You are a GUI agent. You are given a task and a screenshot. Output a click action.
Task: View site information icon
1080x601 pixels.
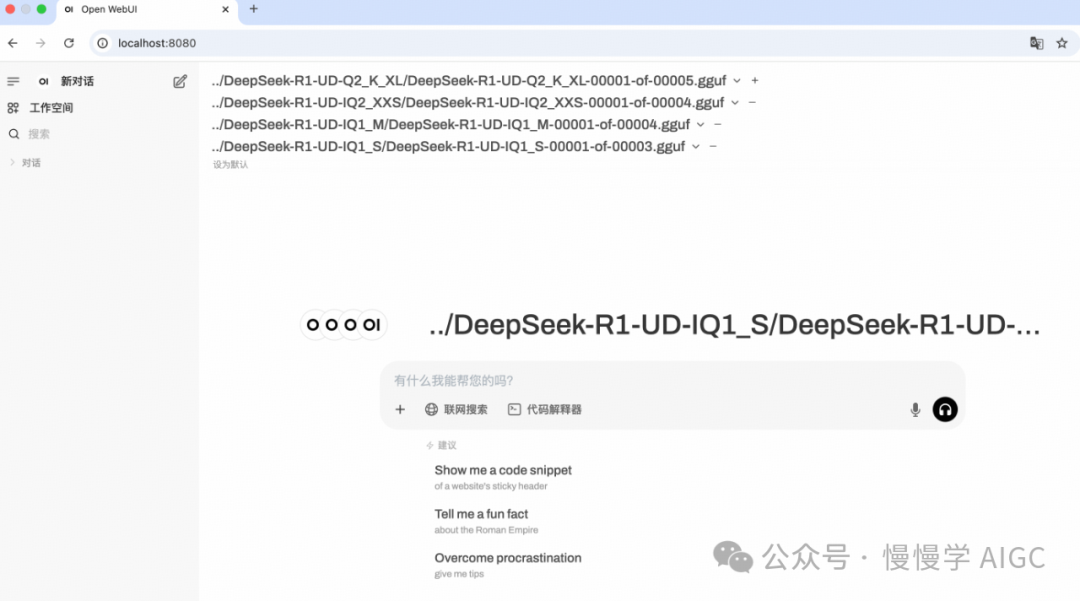103,43
